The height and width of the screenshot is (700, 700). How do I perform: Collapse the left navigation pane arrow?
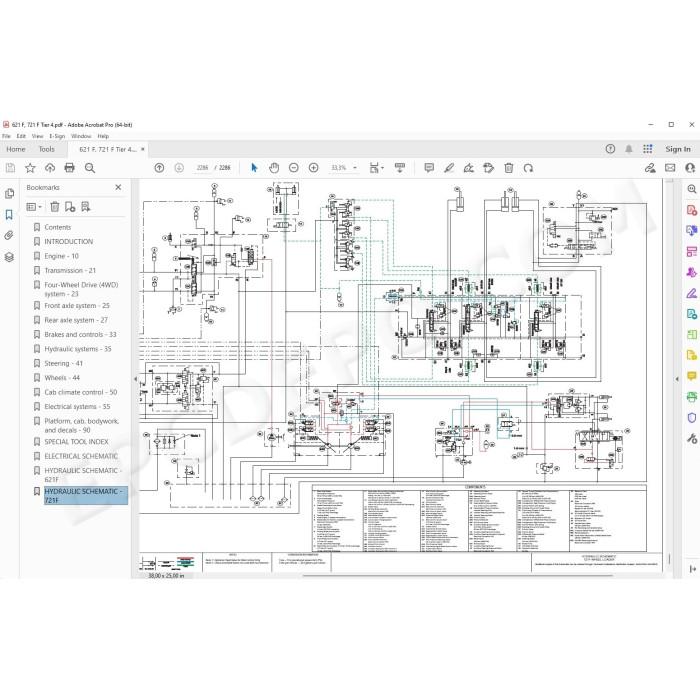135,379
